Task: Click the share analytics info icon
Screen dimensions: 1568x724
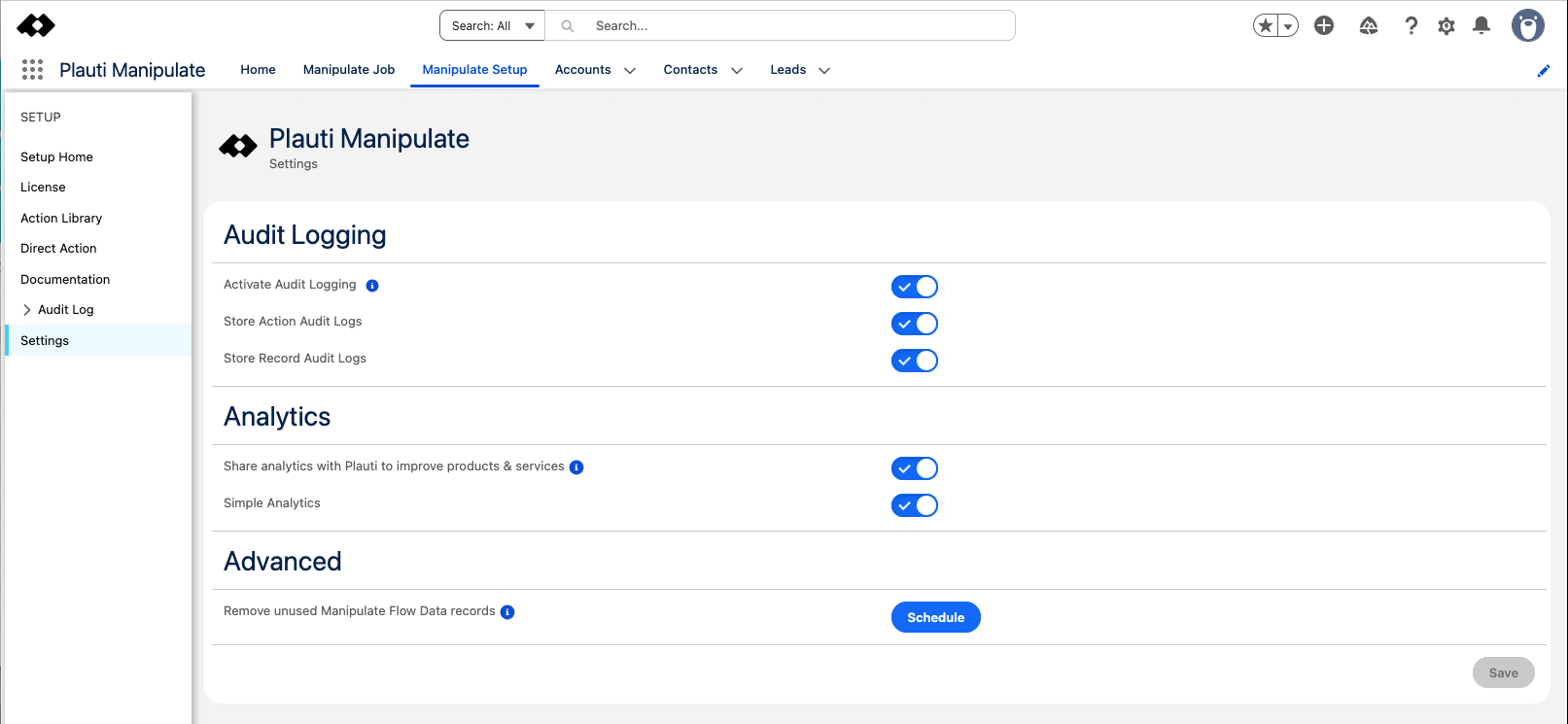Action: pyautogui.click(x=576, y=467)
